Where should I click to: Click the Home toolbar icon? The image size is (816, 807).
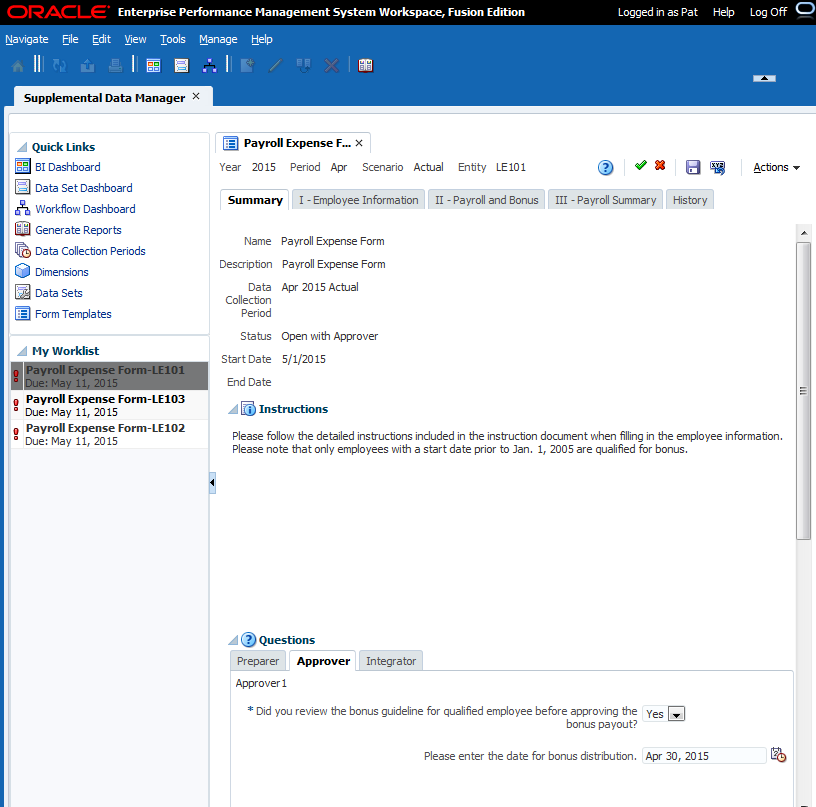[18, 66]
